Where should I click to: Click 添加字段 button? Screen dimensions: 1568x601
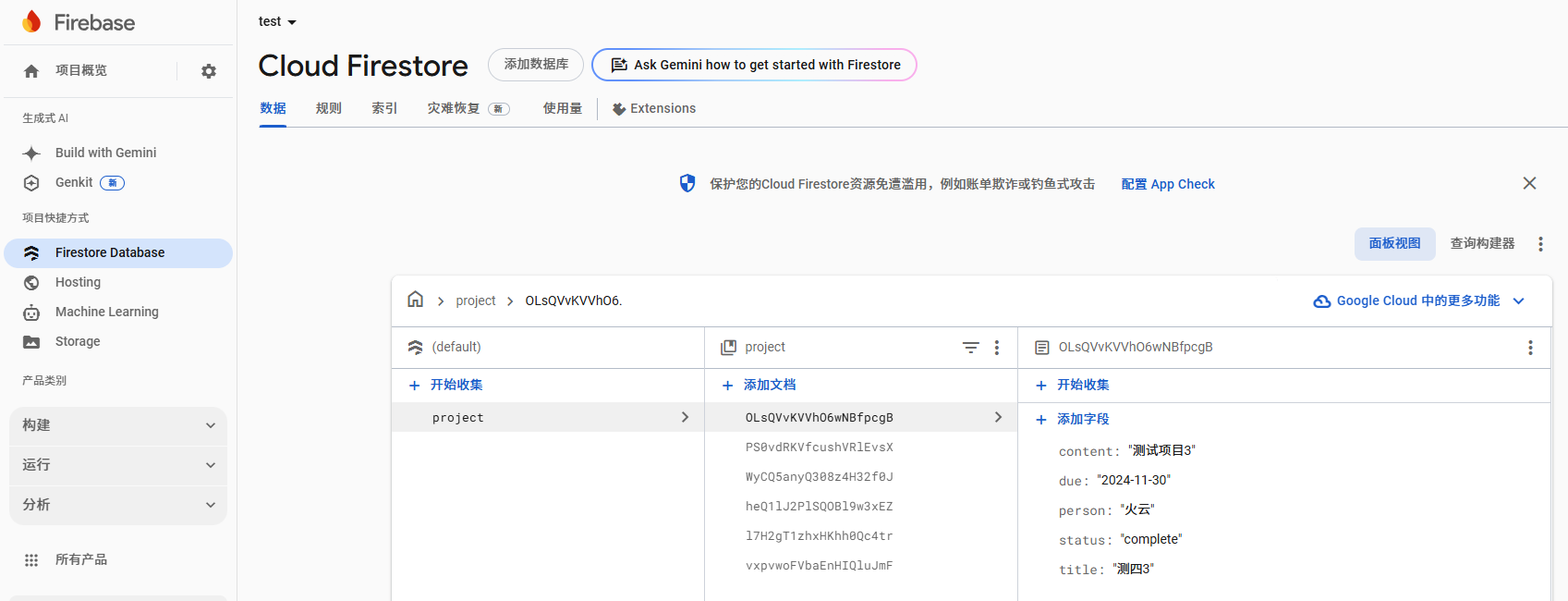[x=1073, y=419]
